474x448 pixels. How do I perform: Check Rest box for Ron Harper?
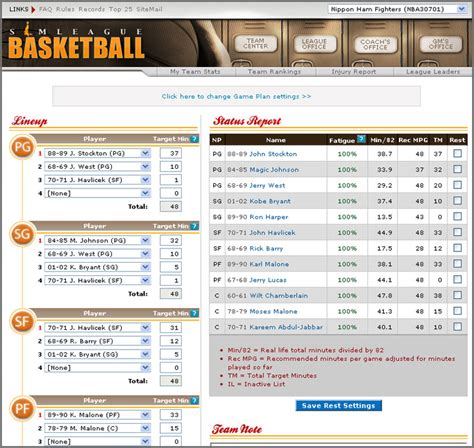458,216
